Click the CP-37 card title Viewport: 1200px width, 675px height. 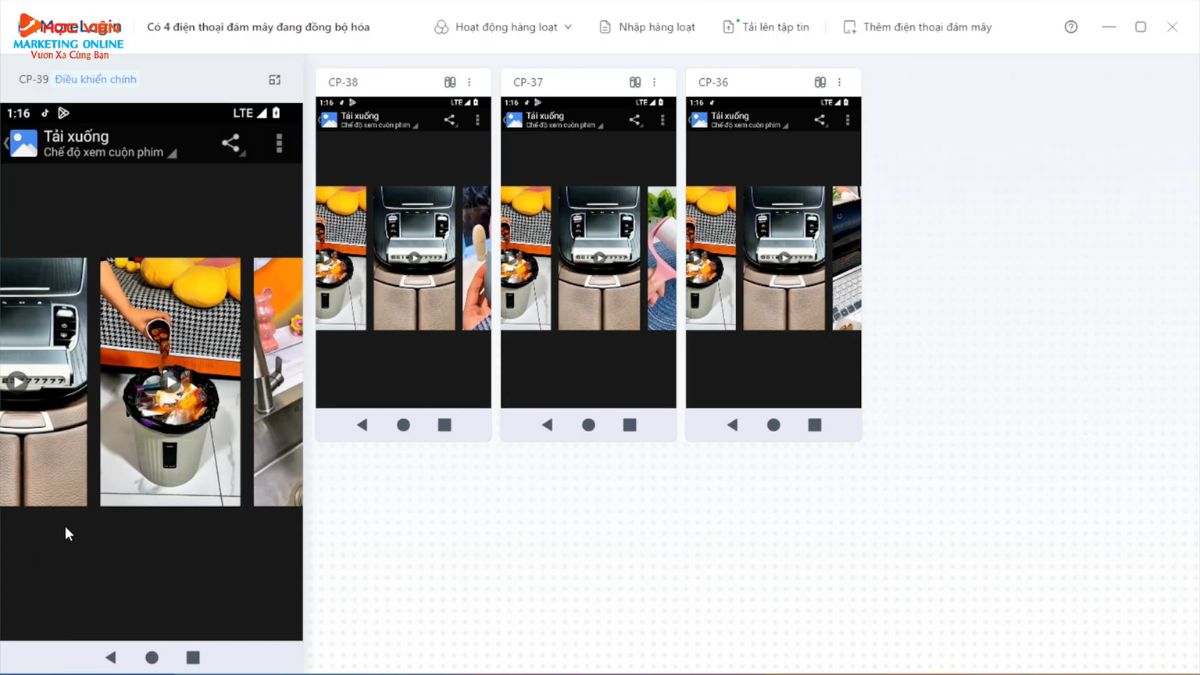pos(528,82)
